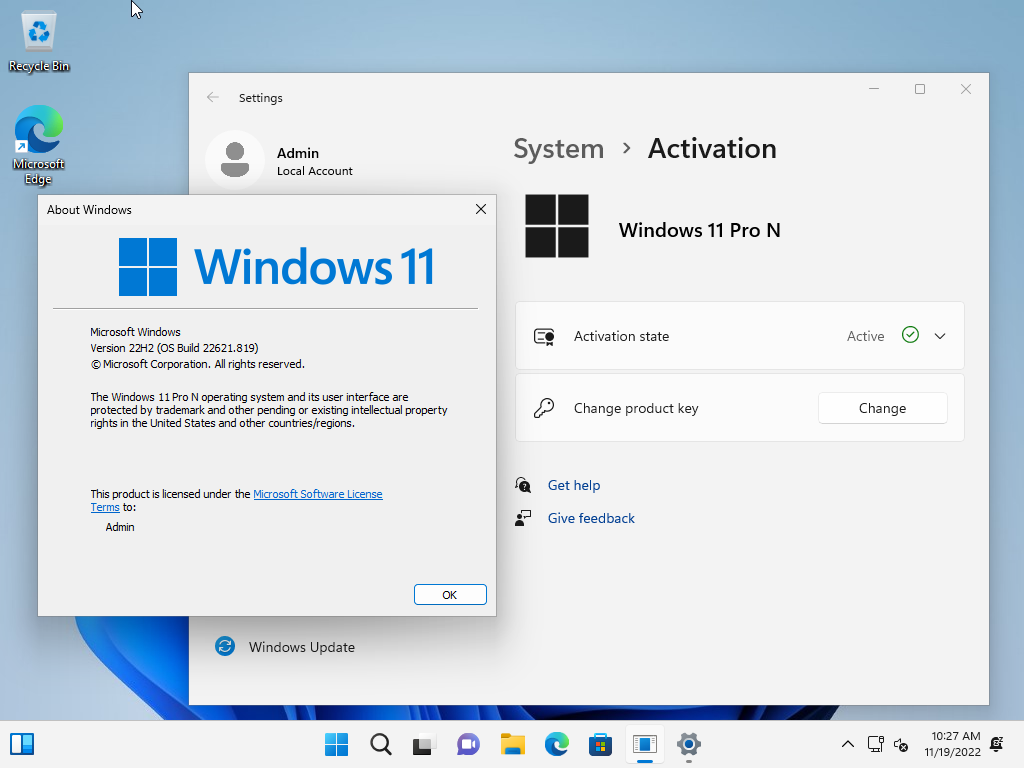Launch the Chat app from taskbar
Screen dimensions: 1024x768
coord(468,744)
